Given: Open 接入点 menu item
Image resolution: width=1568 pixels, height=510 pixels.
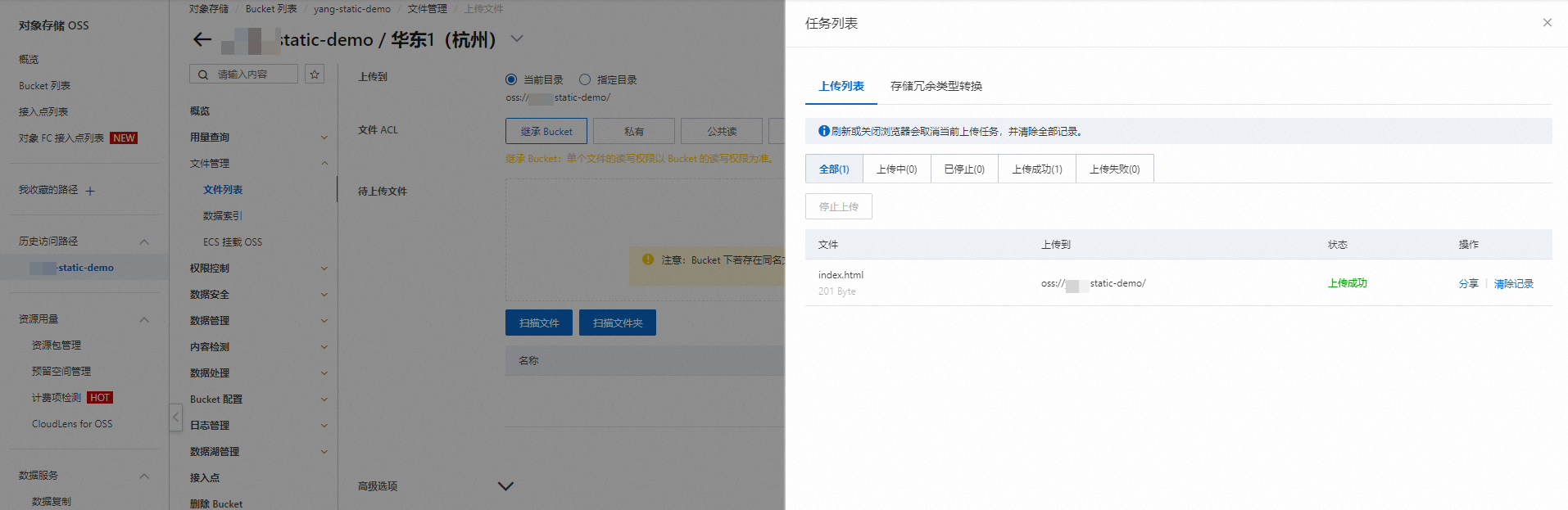Looking at the screenshot, I should click(x=205, y=478).
